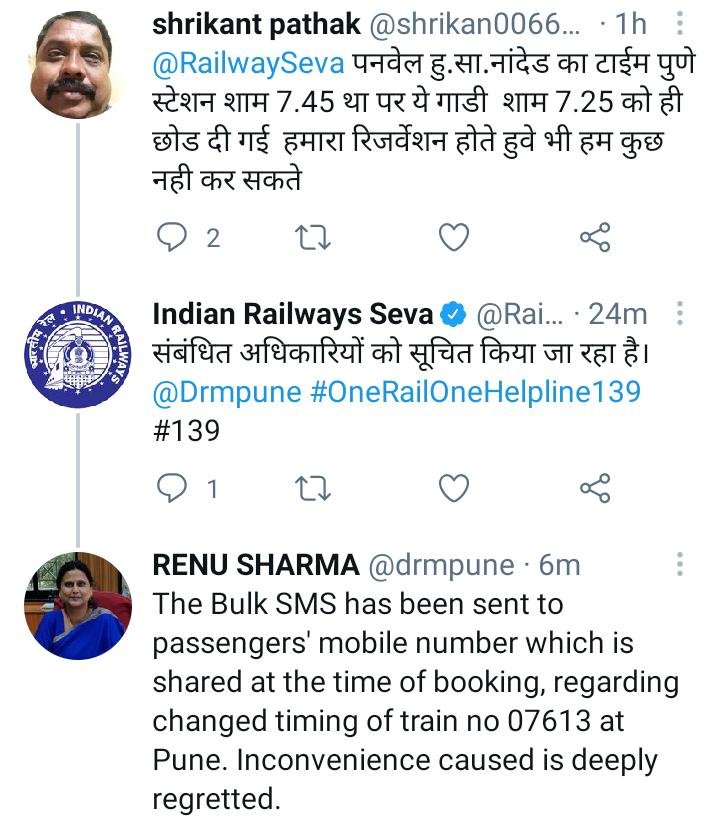Share the Indian Railways Seva tweet
The height and width of the screenshot is (835, 720).
[595, 488]
